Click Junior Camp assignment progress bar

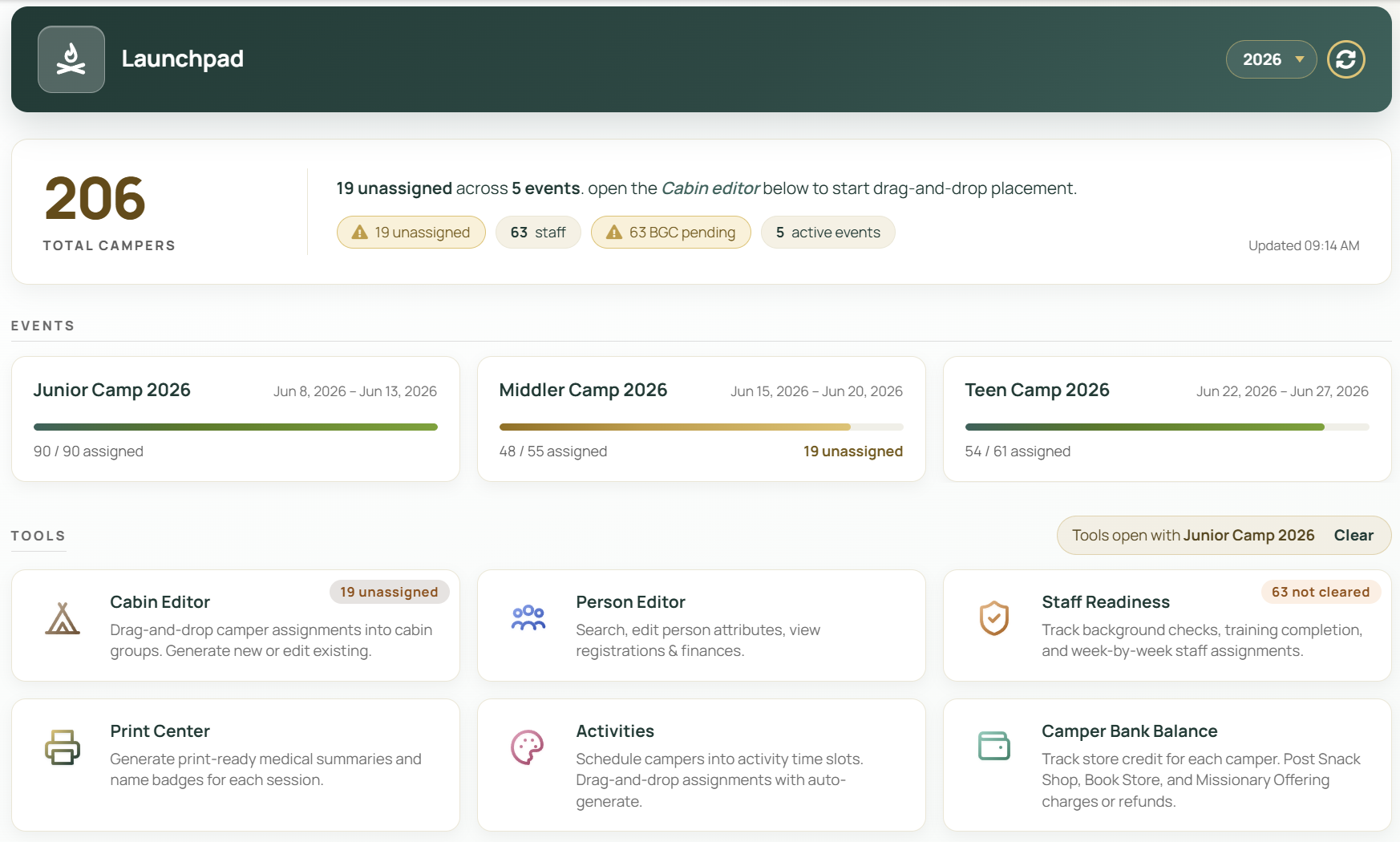coord(236,427)
